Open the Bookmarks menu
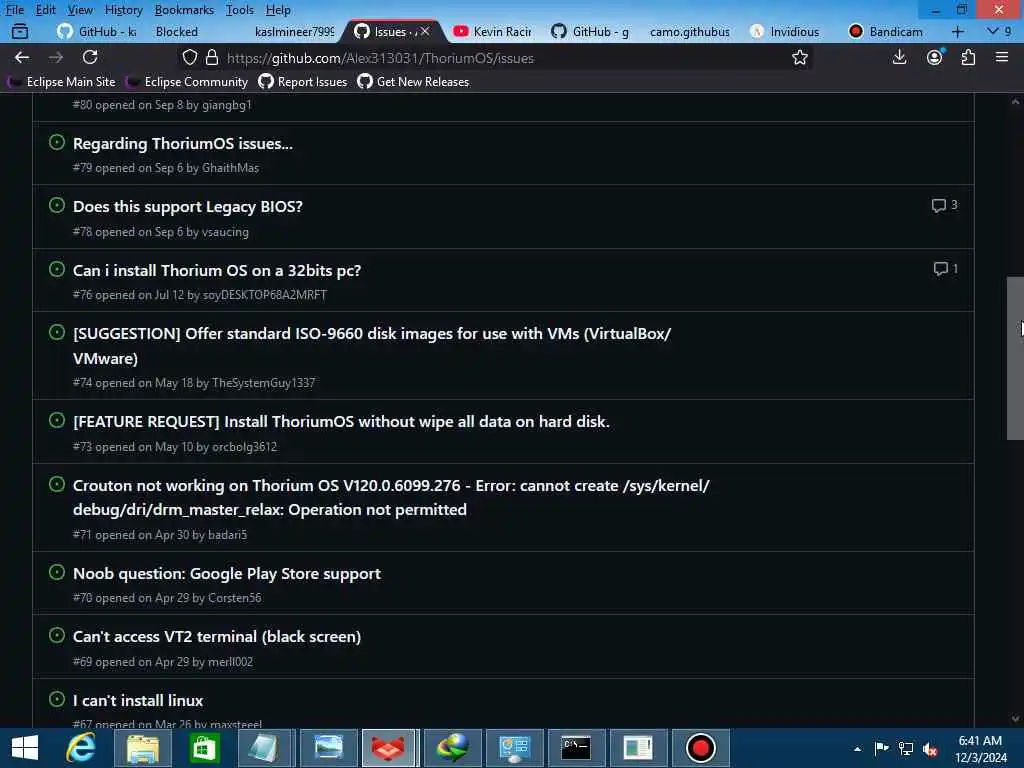 tap(184, 10)
